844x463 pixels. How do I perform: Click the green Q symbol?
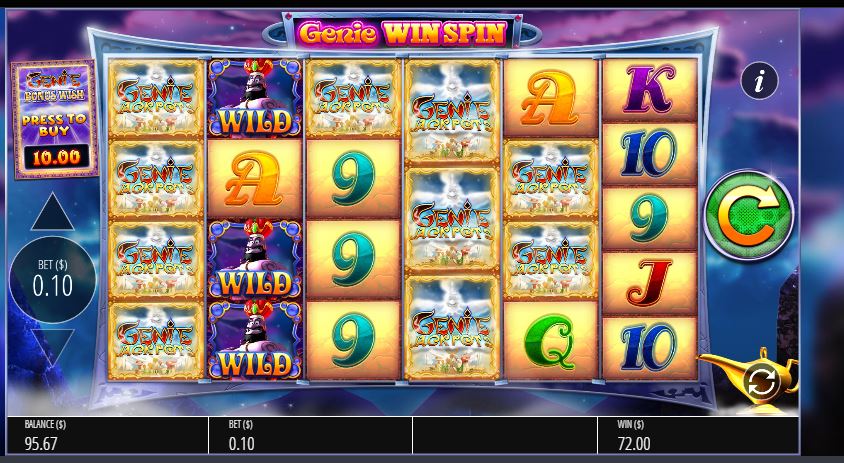click(x=550, y=341)
